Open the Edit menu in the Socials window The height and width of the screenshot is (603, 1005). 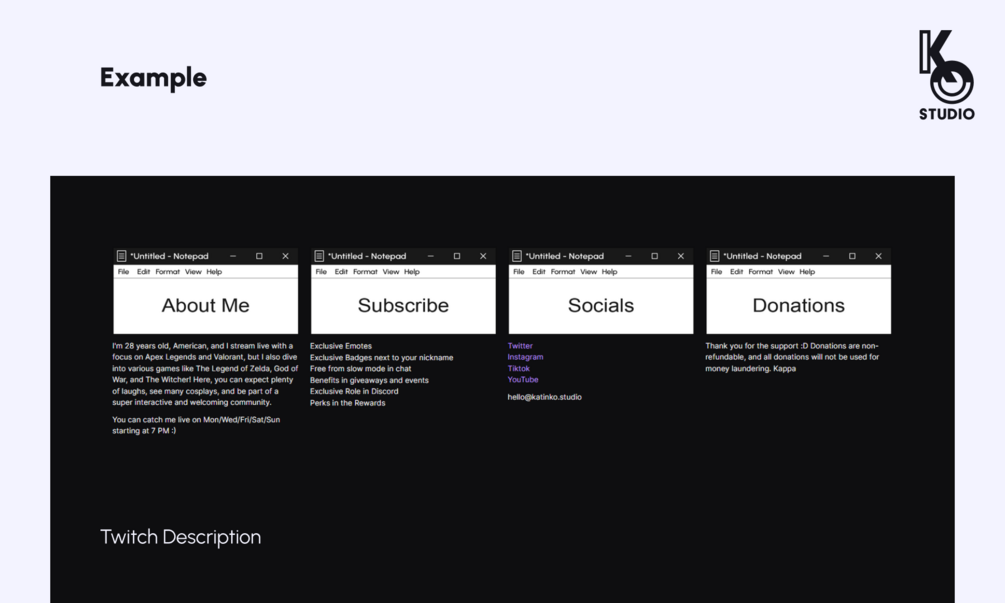tap(539, 272)
